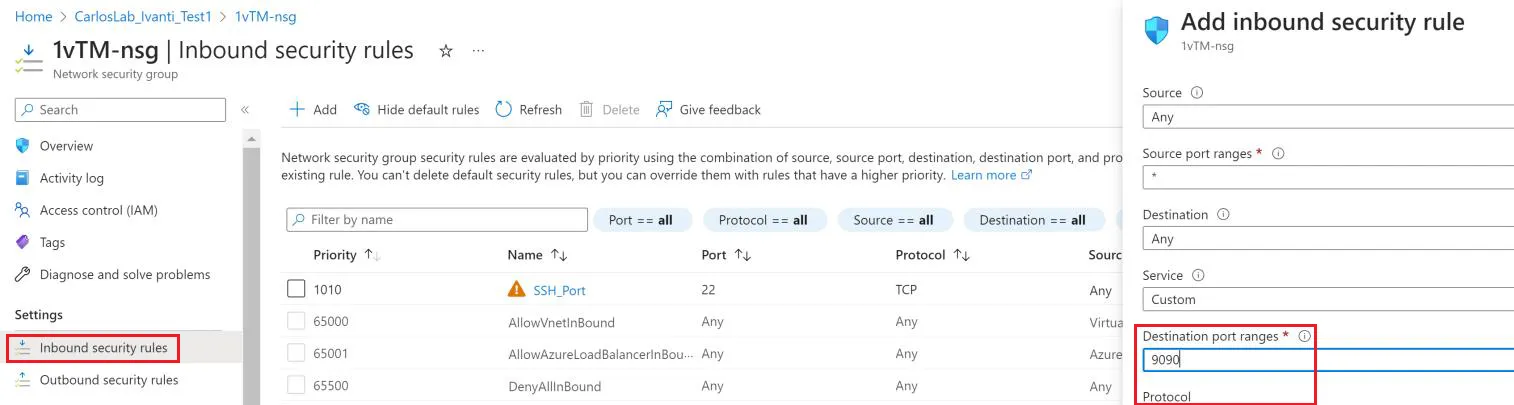Click Source port ranges field
Viewport: 1514px width, 405px height.
point(1328,178)
